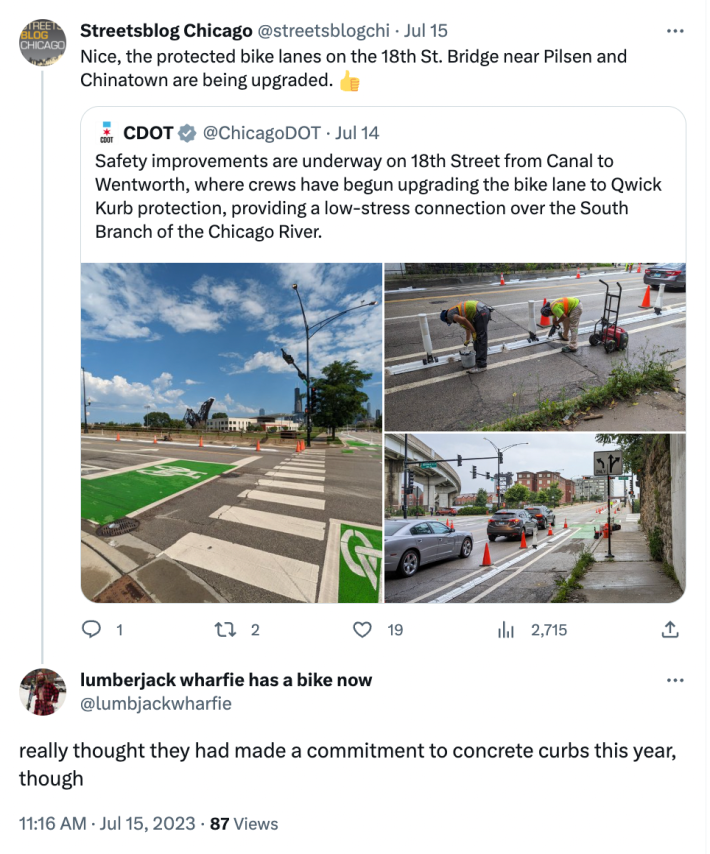The width and height of the screenshot is (710, 854).
Task: Enlarge photo of workers installing curb
Action: (x=535, y=346)
